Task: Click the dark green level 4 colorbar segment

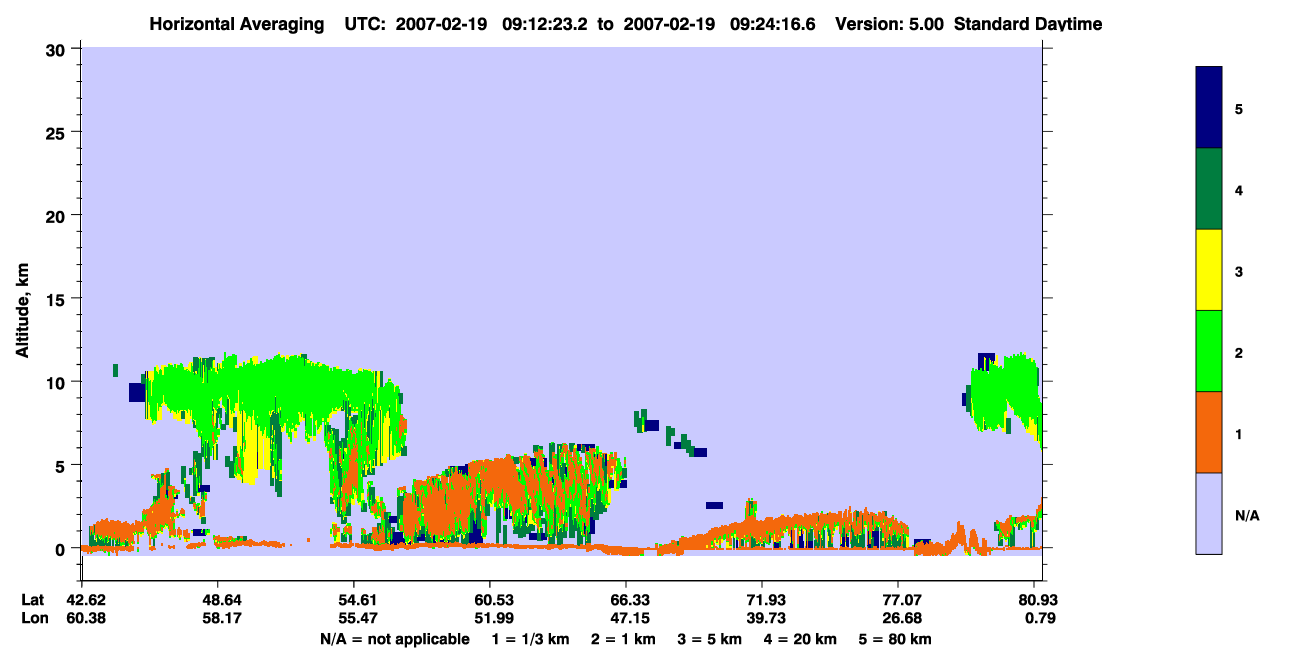Action: [1209, 189]
